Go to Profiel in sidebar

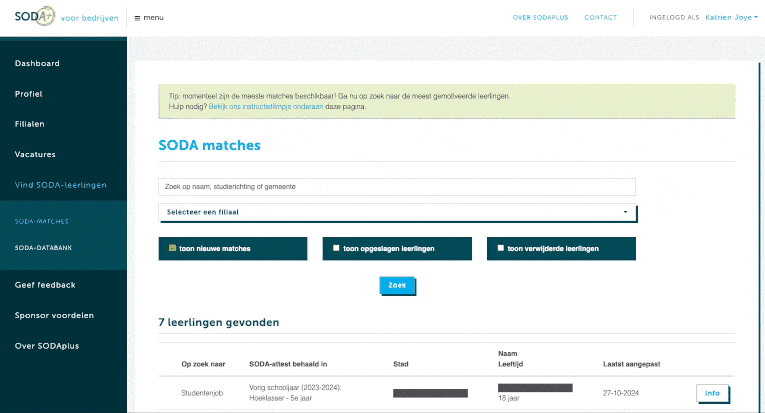tap(28, 94)
